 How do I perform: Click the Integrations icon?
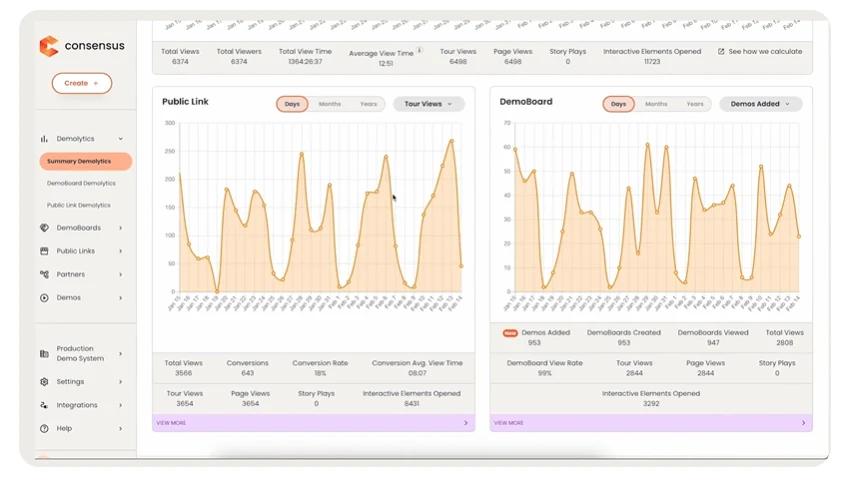tap(45, 405)
